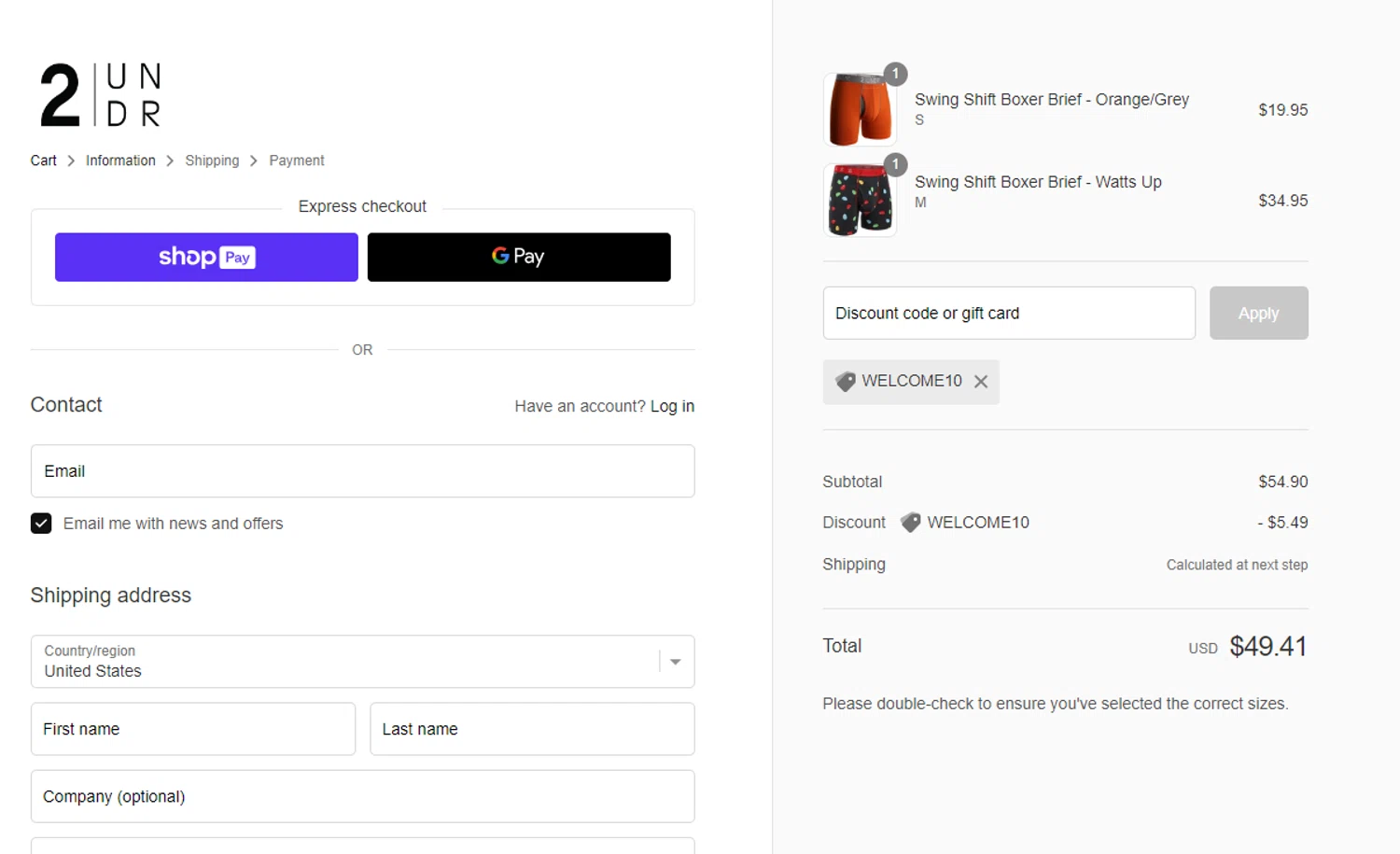Open the Orange/Grey boxer brief thumbnail

[860, 109]
